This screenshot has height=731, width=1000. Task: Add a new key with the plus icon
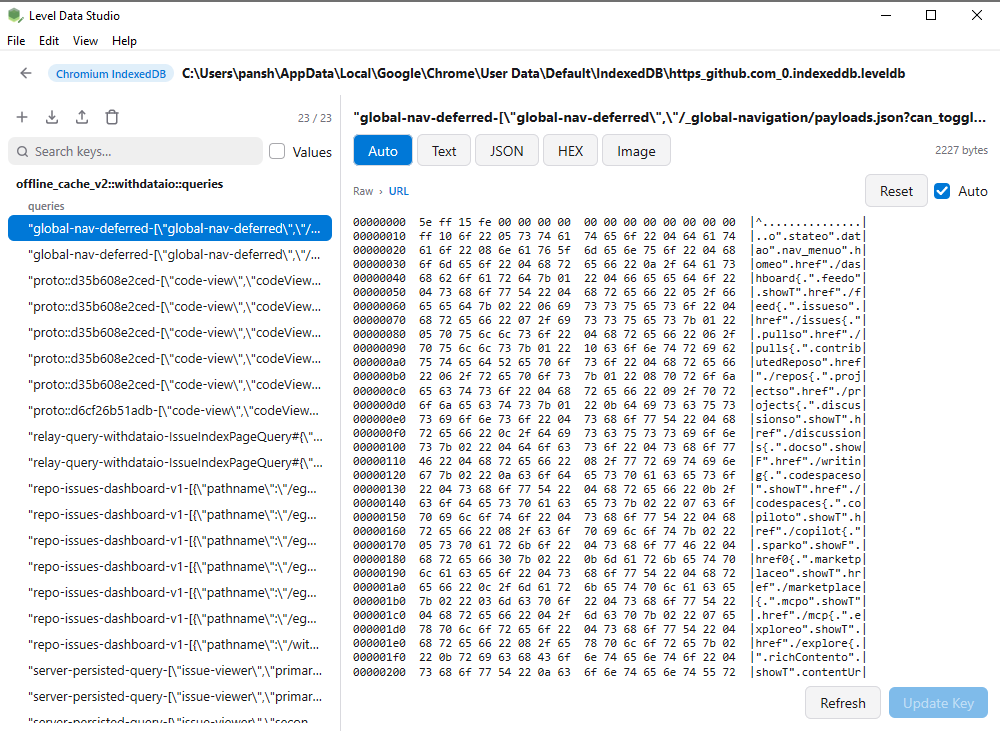pyautogui.click(x=22, y=117)
